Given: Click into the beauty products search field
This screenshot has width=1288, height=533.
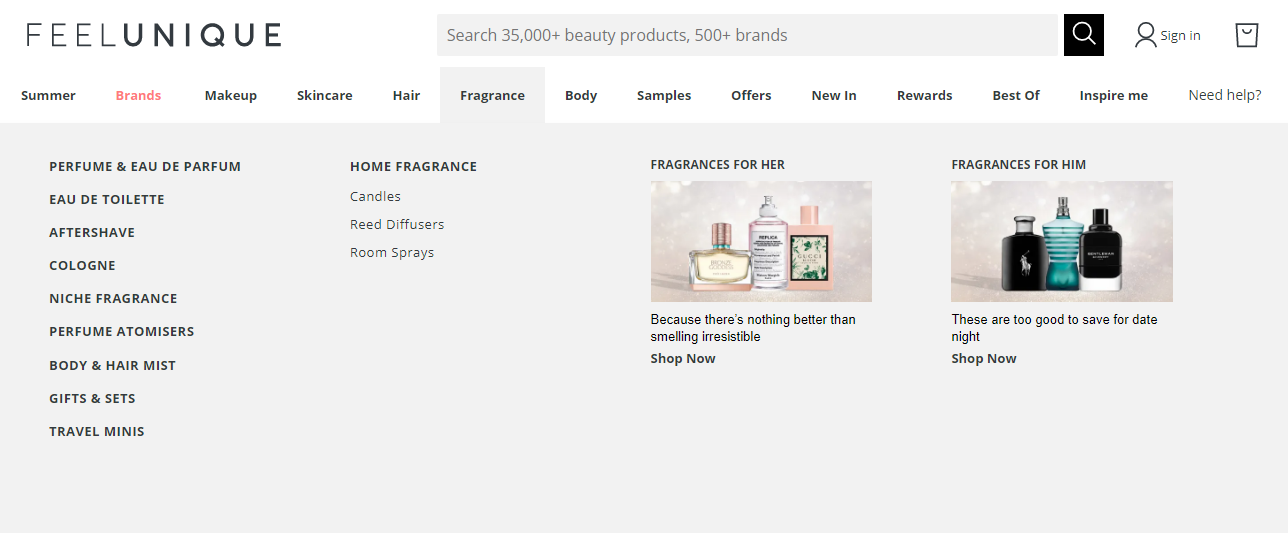Looking at the screenshot, I should (746, 35).
